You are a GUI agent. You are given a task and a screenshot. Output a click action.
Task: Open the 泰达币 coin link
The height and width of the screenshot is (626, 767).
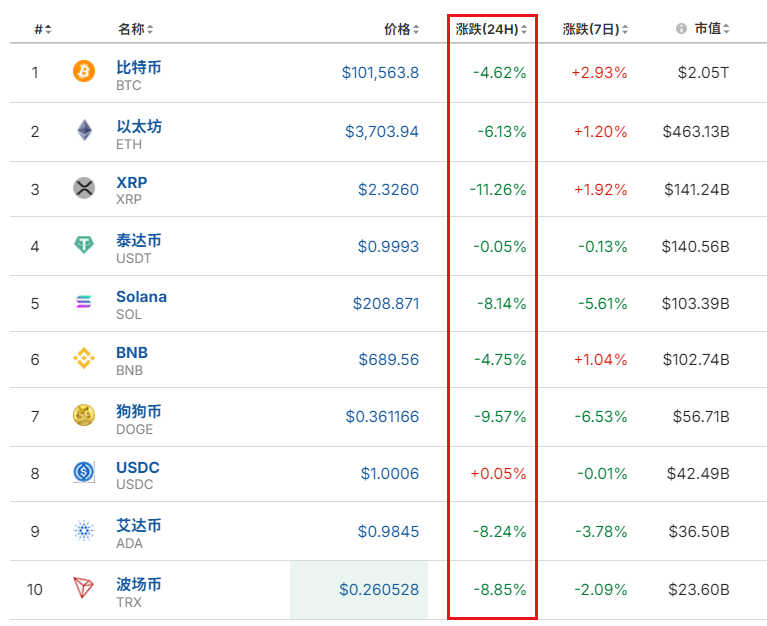[138, 241]
